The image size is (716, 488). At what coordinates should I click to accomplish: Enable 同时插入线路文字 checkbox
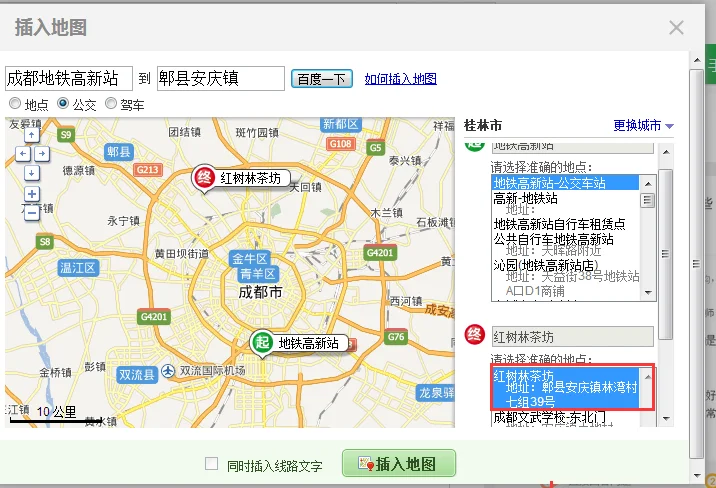point(211,464)
